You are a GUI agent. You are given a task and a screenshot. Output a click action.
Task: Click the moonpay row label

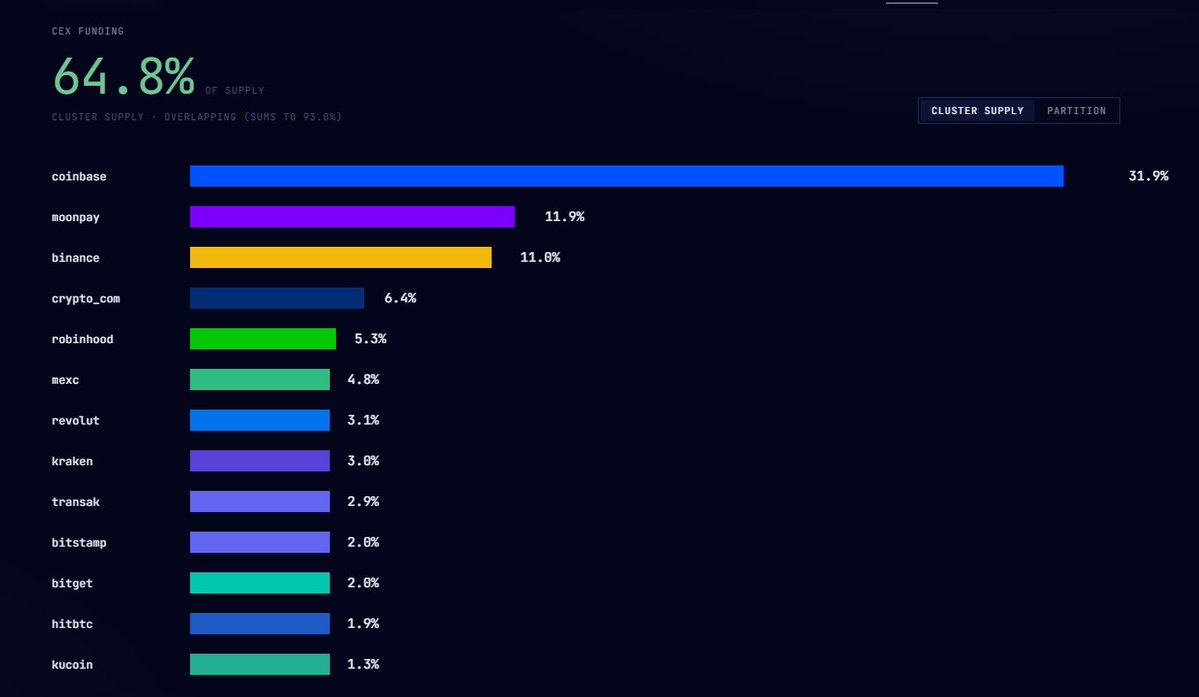click(76, 217)
